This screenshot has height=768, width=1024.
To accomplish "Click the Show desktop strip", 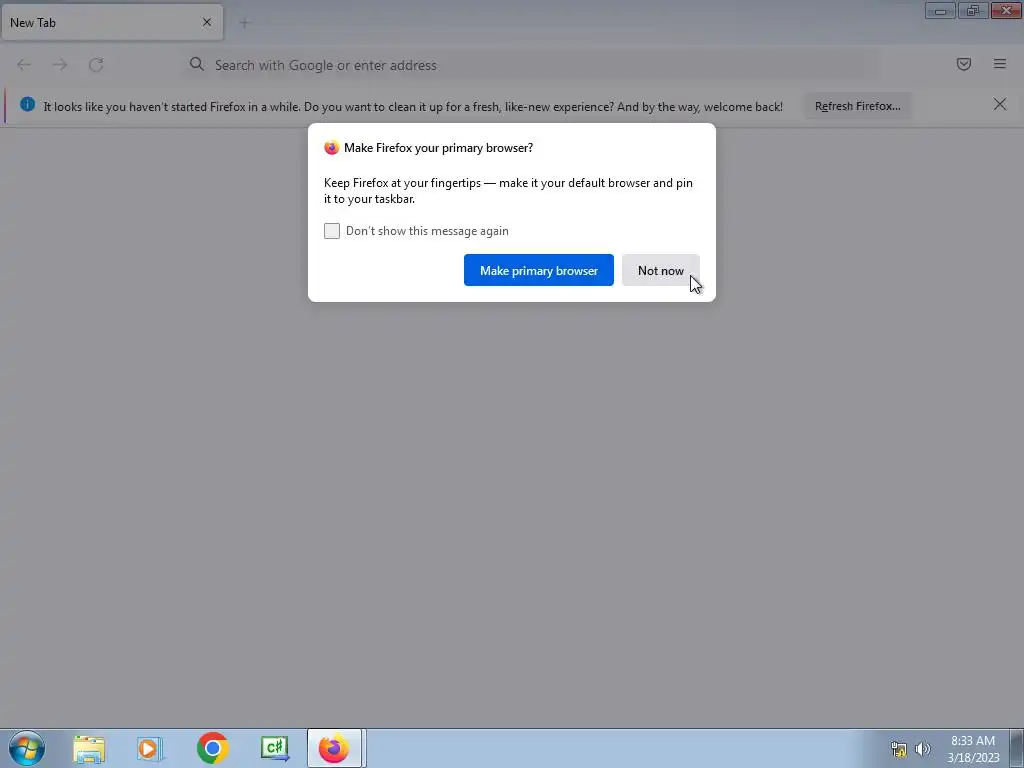I will point(1017,748).
